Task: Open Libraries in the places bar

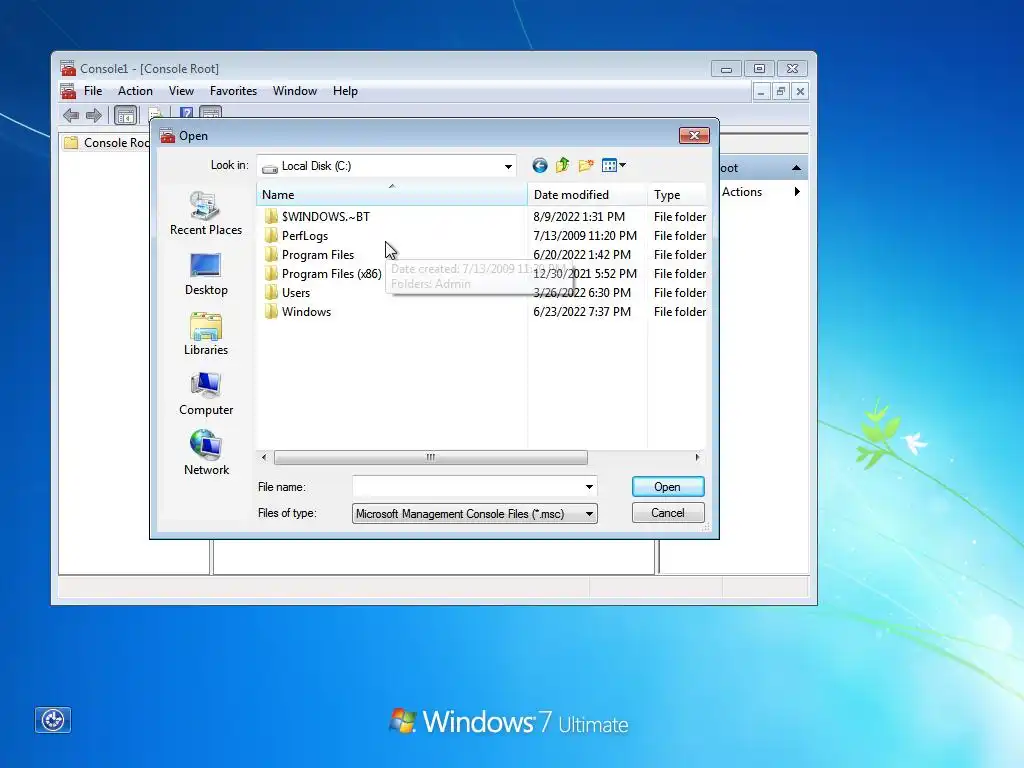Action: pos(206,334)
